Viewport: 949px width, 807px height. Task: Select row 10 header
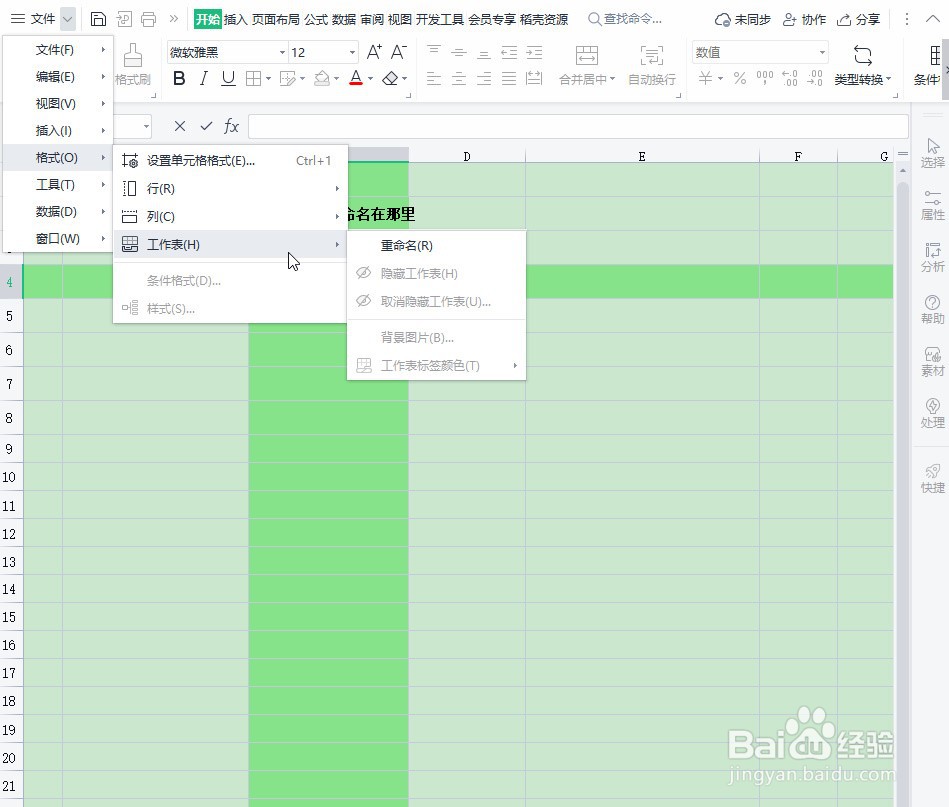[9, 477]
